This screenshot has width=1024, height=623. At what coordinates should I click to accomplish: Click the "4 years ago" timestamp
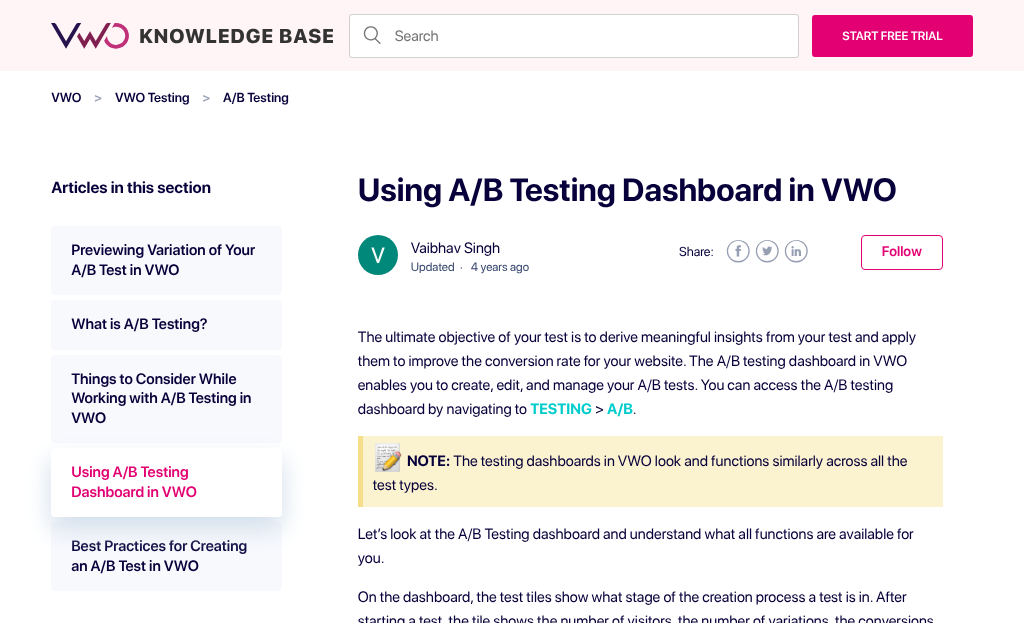[x=500, y=267]
